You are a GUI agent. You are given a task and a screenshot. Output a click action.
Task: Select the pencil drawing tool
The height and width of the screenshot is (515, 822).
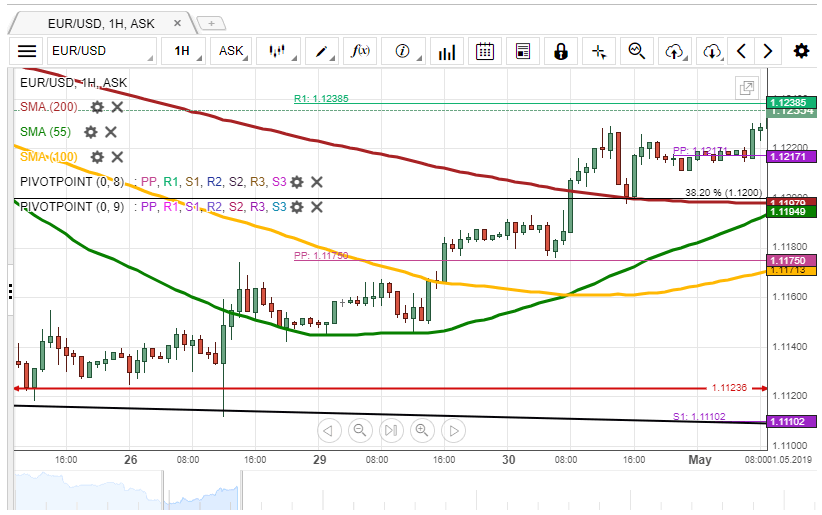(x=321, y=51)
